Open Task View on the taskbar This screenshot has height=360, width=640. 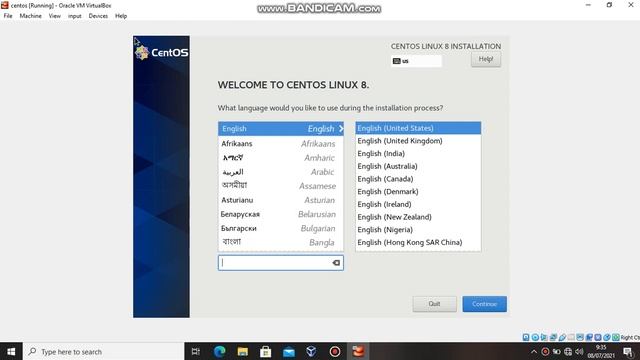click(x=196, y=351)
